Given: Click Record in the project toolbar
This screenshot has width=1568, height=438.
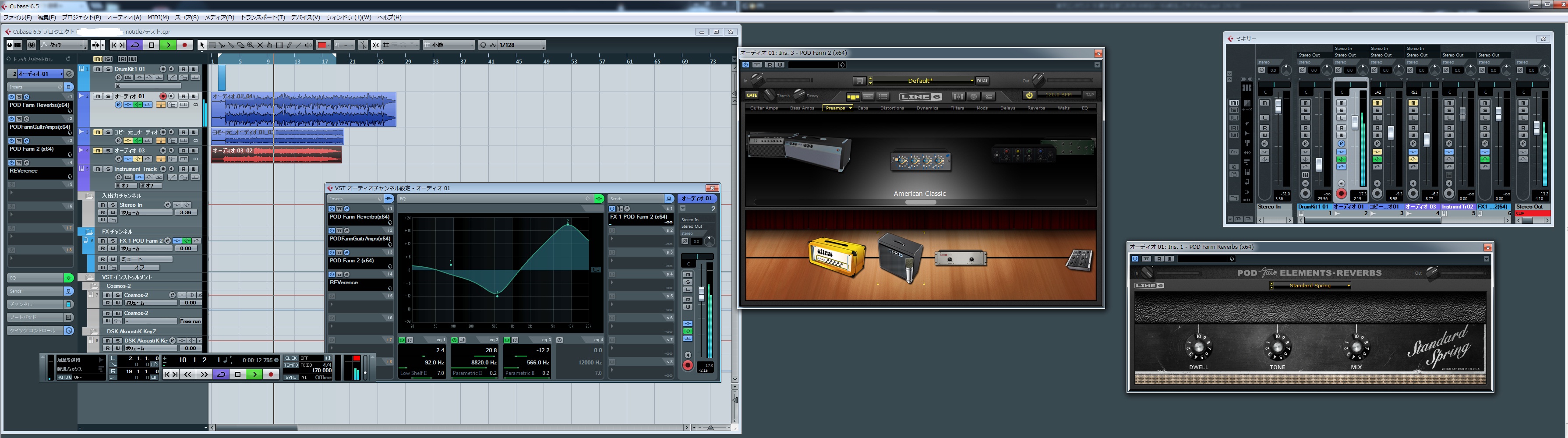Looking at the screenshot, I should point(184,45).
